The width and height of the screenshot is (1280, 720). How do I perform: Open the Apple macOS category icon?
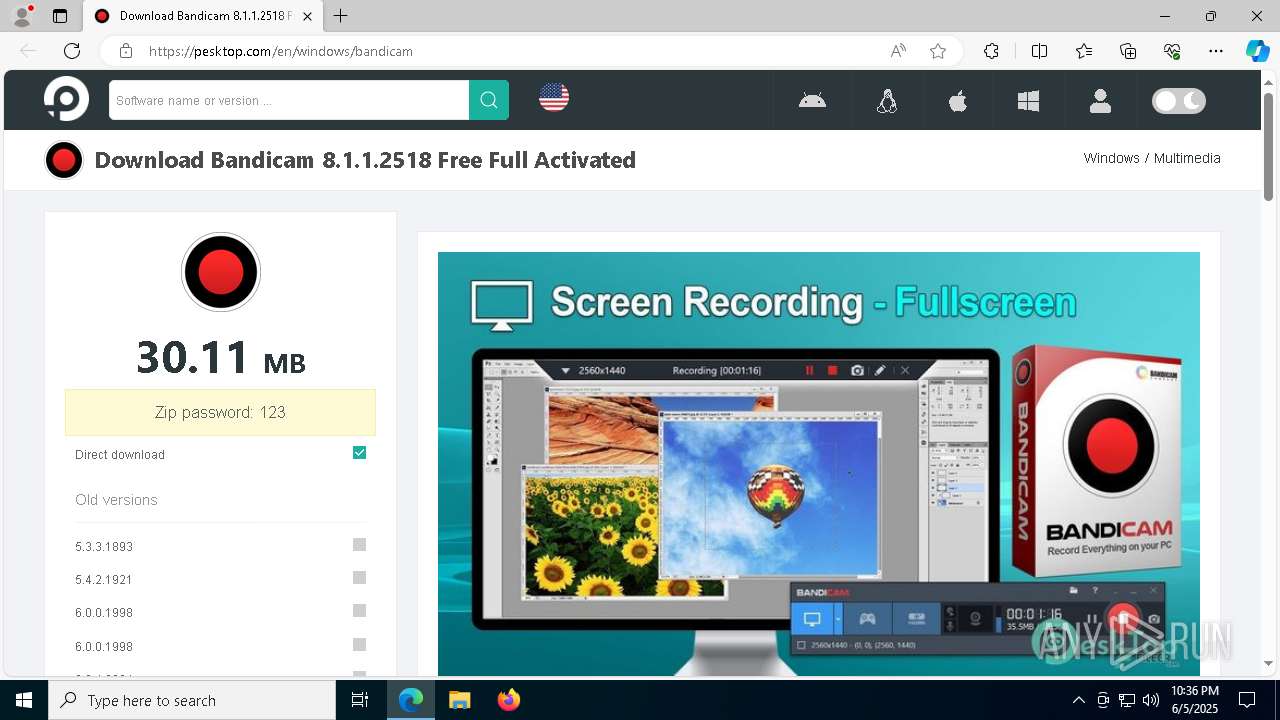(958, 100)
